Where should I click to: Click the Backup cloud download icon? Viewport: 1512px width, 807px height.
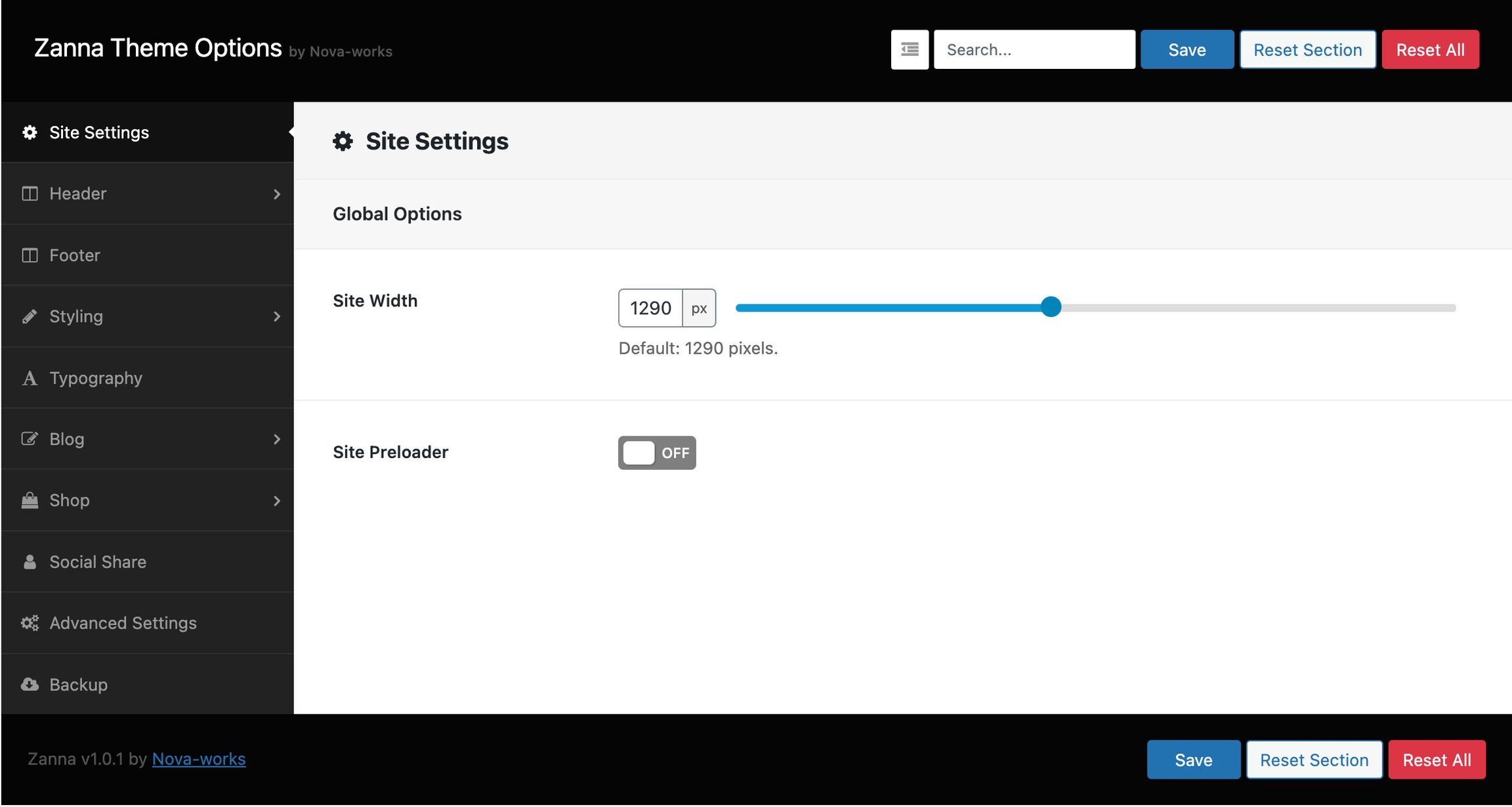point(30,684)
